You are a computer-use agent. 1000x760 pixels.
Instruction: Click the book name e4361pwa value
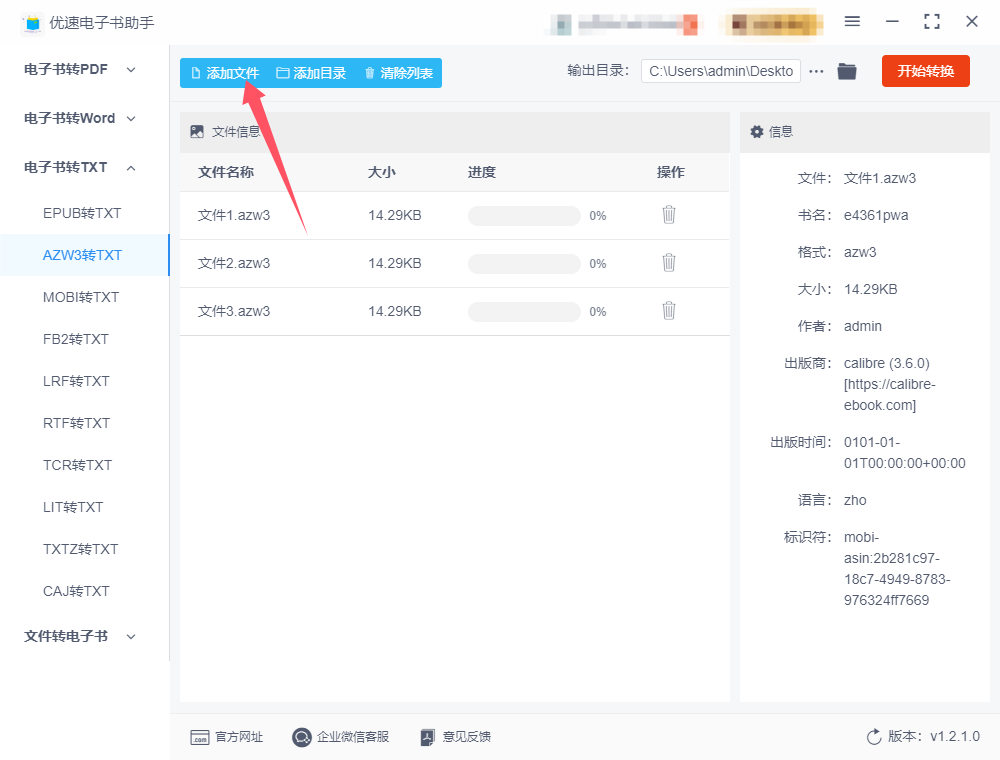coord(876,216)
